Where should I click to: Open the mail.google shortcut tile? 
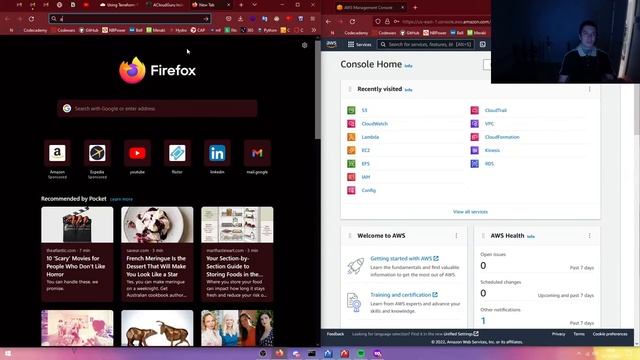pos(257,153)
